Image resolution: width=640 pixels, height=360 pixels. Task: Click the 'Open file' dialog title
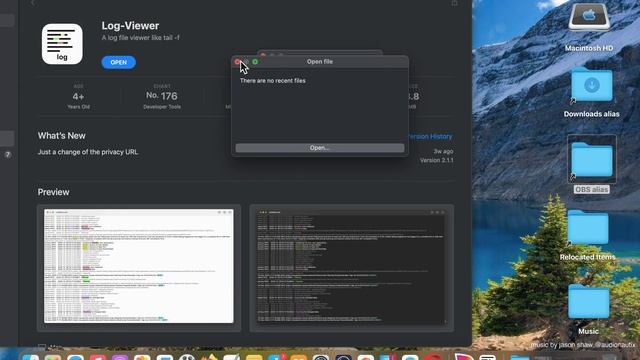(320, 62)
